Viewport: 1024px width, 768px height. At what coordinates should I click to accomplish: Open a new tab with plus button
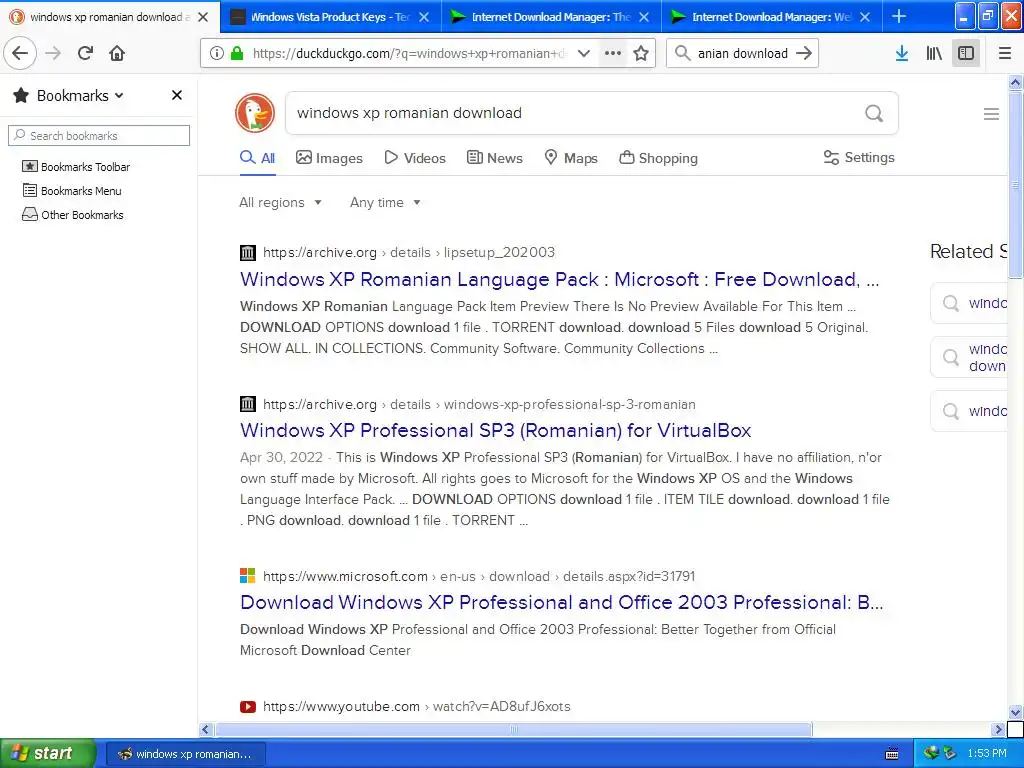(x=899, y=16)
